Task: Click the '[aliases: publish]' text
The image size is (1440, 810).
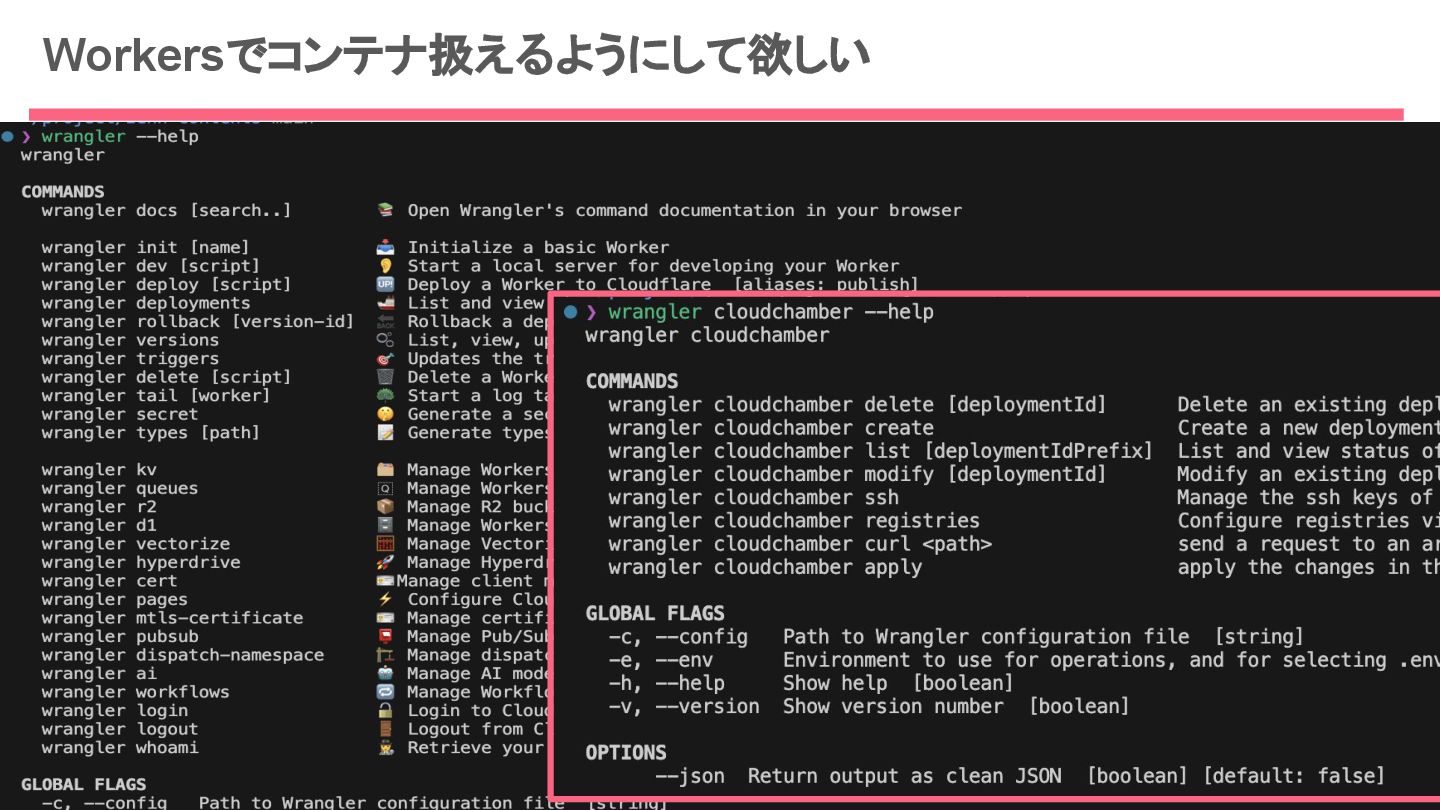Action: pos(826,285)
